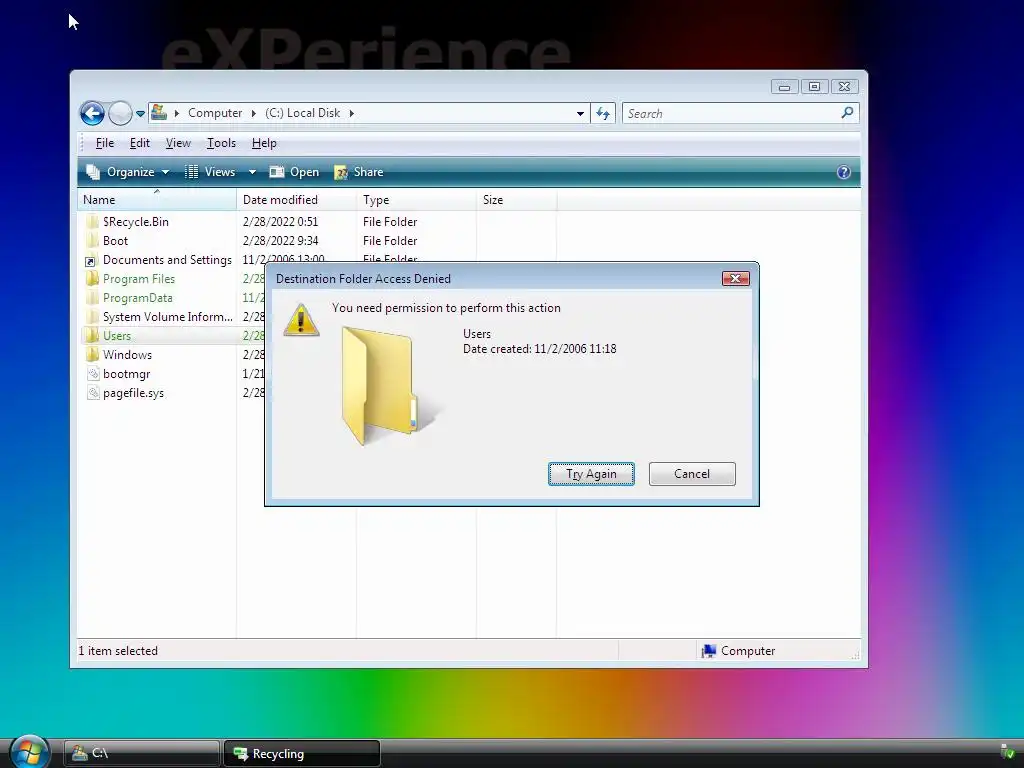Click the computer icon in the address bar
Image resolution: width=1024 pixels, height=768 pixels.
(x=159, y=112)
